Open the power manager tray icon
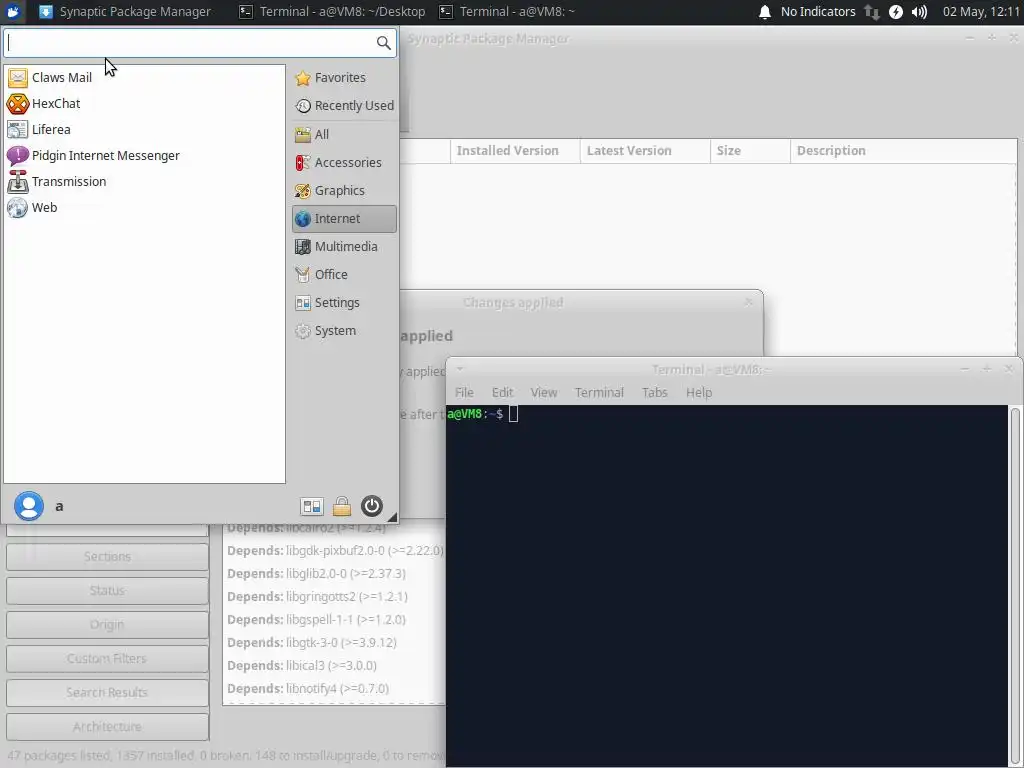The height and width of the screenshot is (768, 1024). [896, 12]
